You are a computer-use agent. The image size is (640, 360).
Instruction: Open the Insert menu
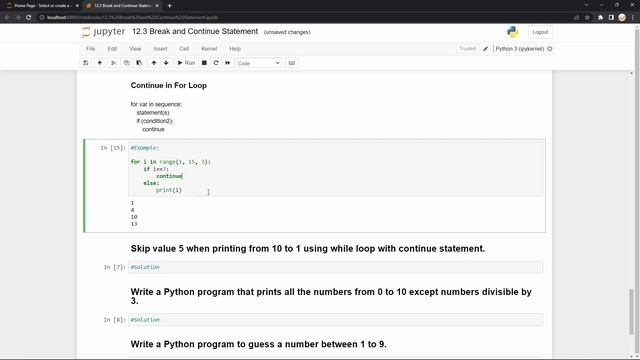coord(160,49)
